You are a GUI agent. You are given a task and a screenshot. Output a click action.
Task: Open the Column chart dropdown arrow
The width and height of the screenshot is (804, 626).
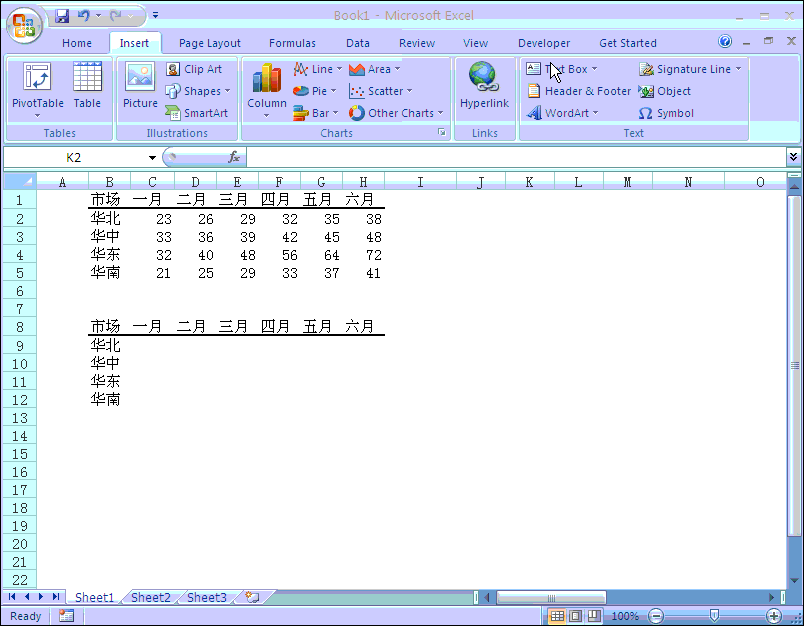click(x=267, y=116)
